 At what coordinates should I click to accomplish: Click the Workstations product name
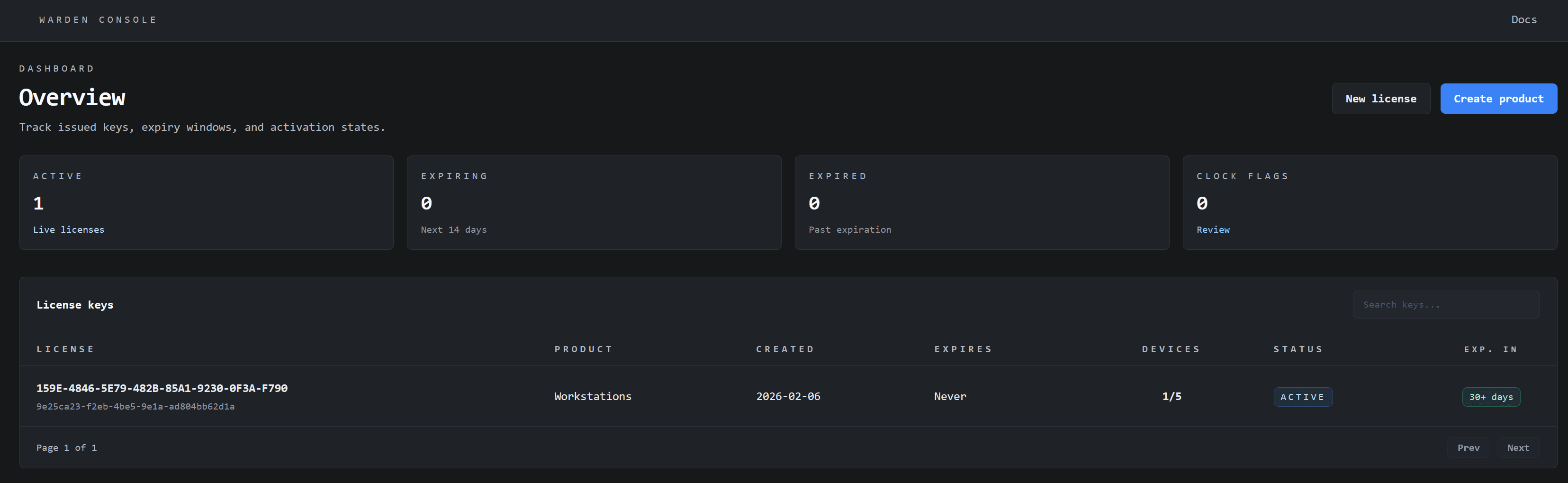tap(592, 396)
